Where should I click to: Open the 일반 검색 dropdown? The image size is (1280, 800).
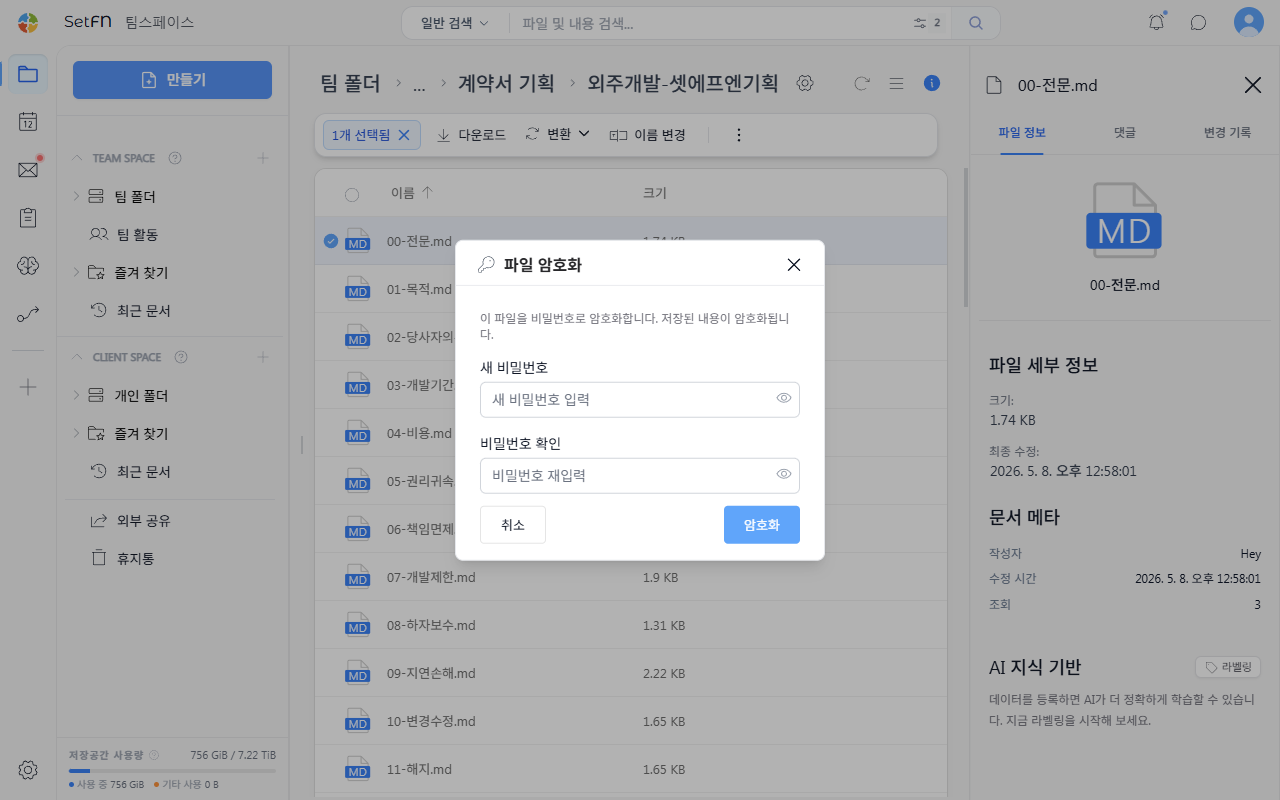tap(455, 22)
